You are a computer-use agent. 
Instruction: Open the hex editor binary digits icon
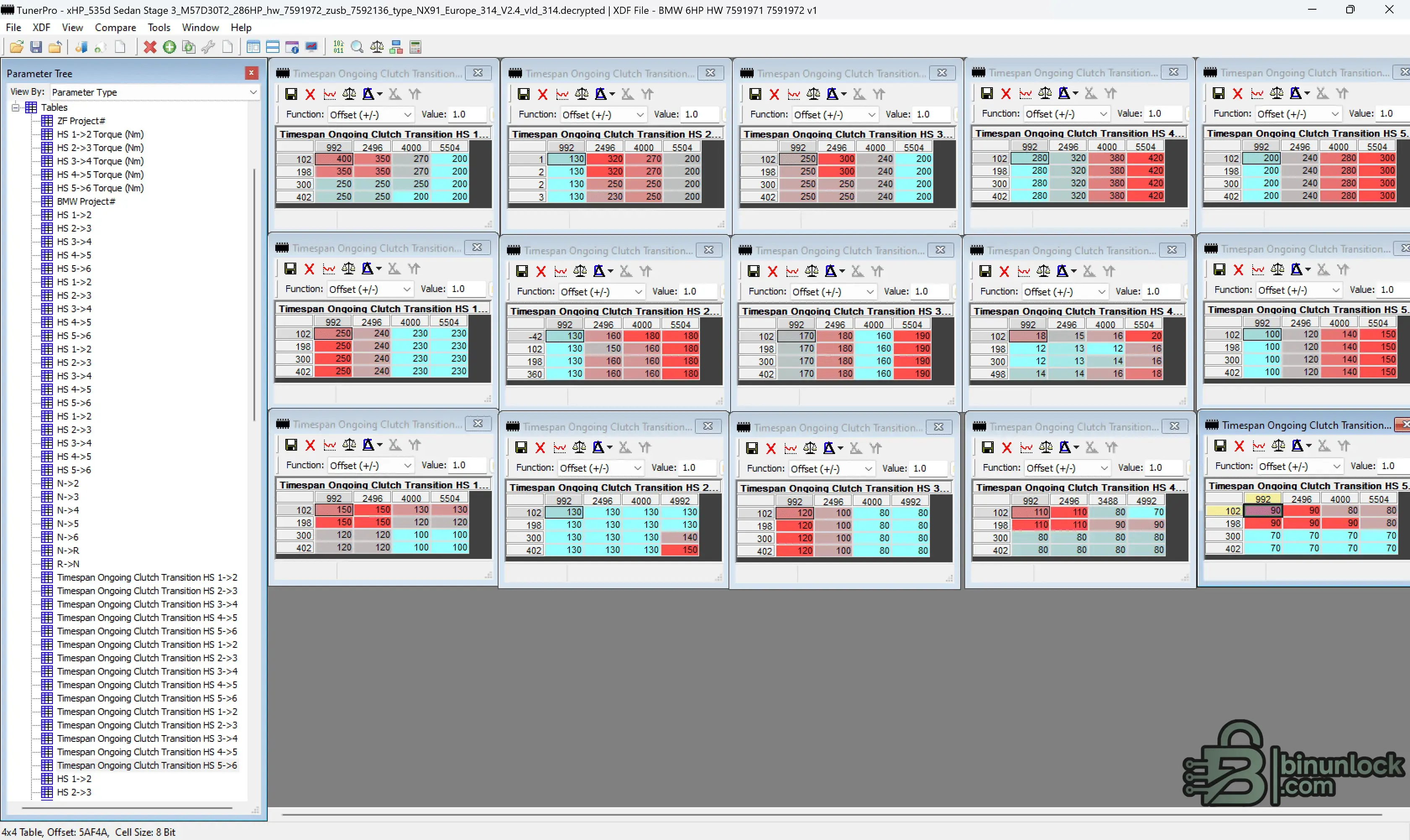pos(338,47)
